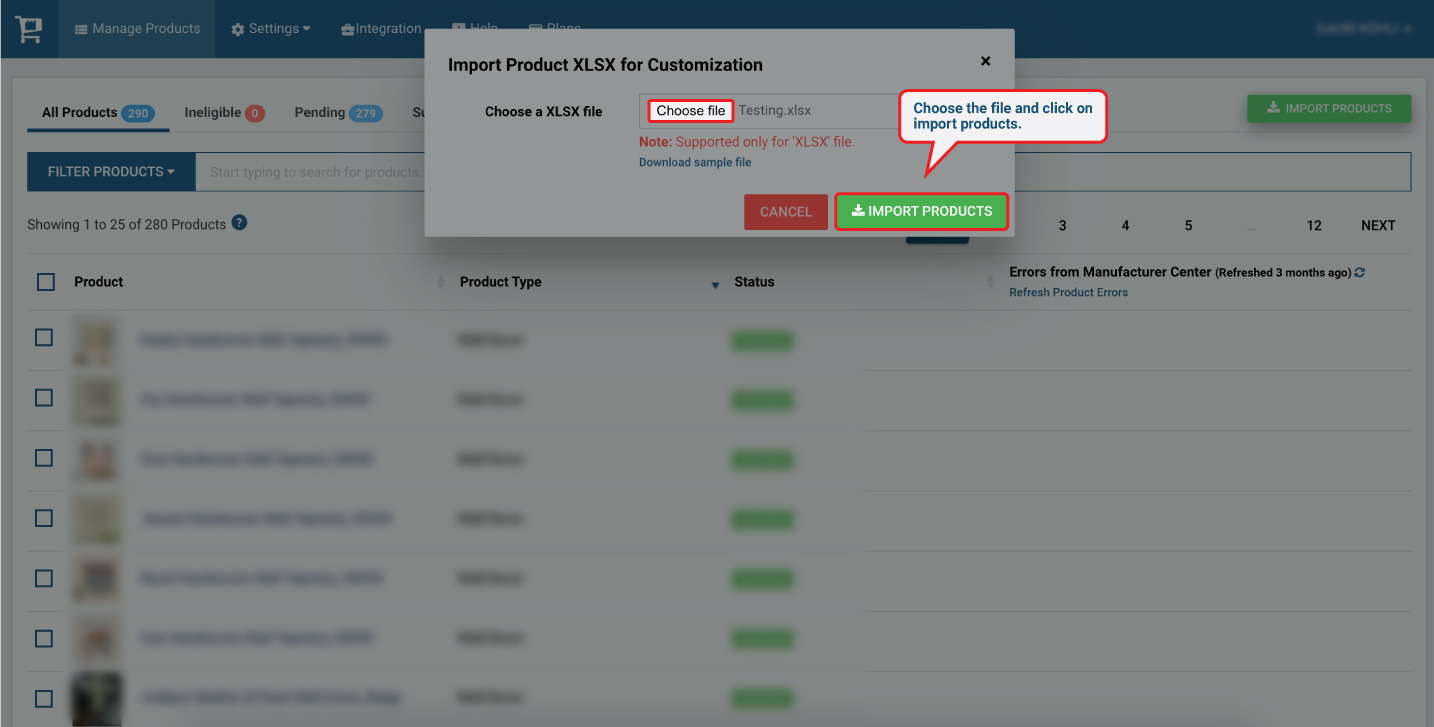Expand the Settings dropdown menu
This screenshot has width=1434, height=727.
(x=271, y=29)
